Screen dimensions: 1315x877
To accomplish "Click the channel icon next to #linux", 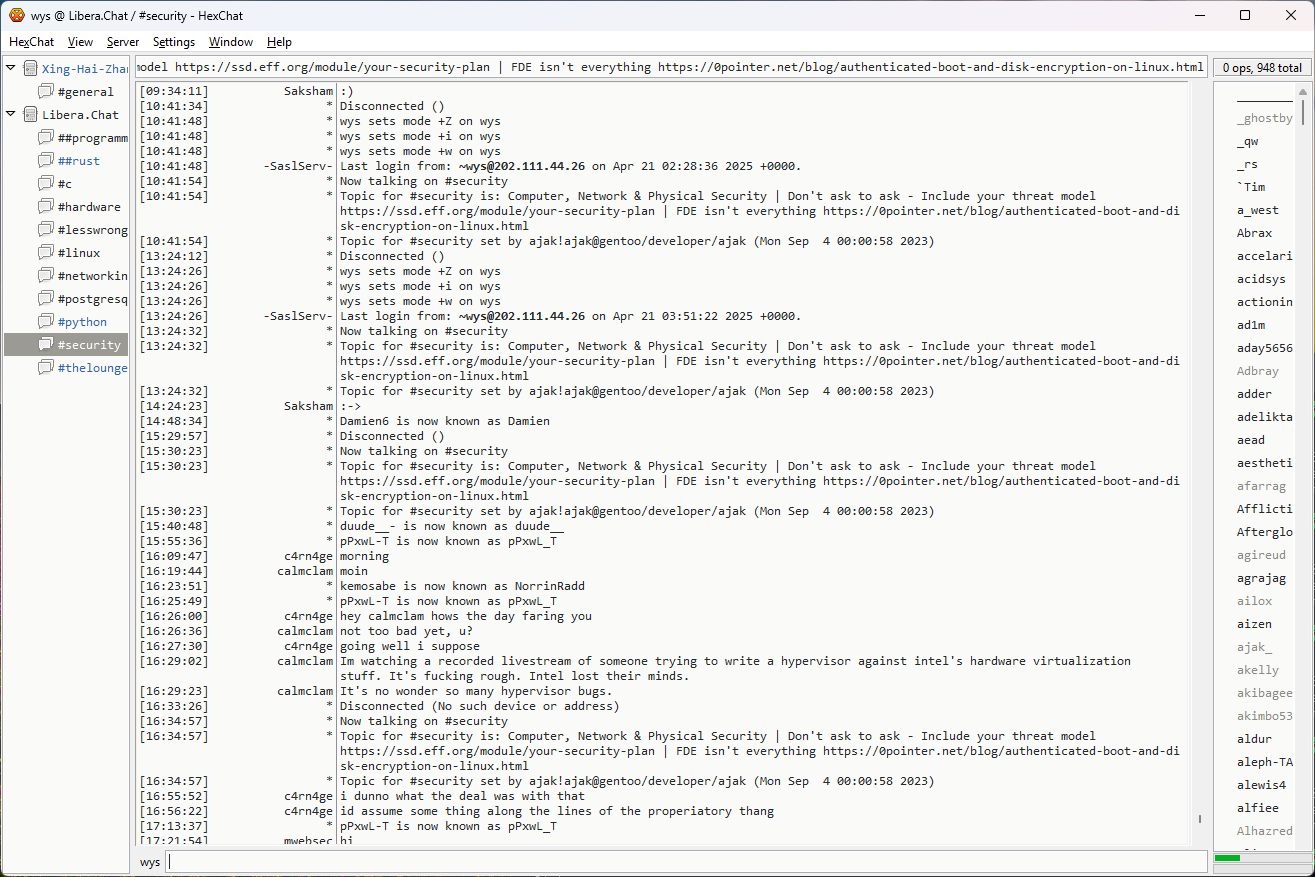I will [x=46, y=252].
